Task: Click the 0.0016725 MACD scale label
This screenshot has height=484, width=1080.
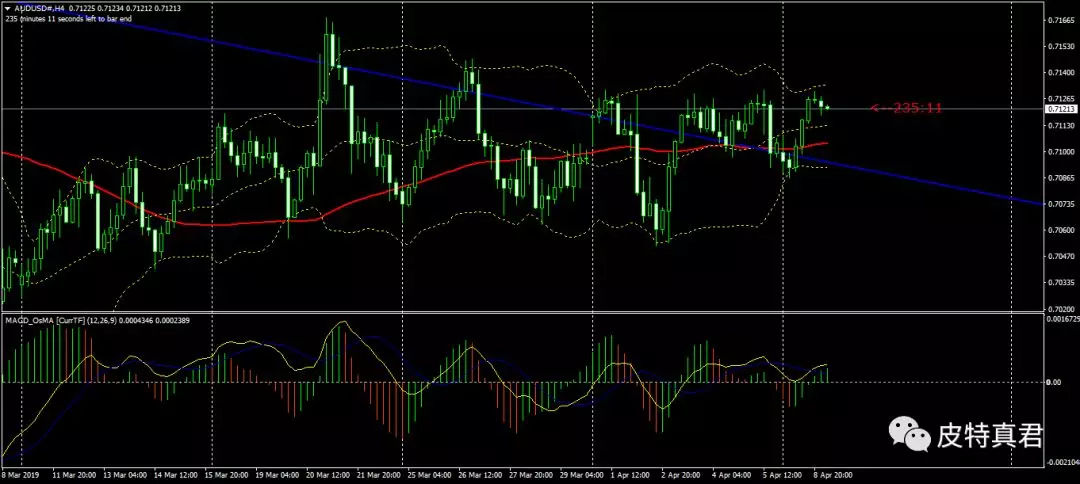Action: pos(1060,319)
